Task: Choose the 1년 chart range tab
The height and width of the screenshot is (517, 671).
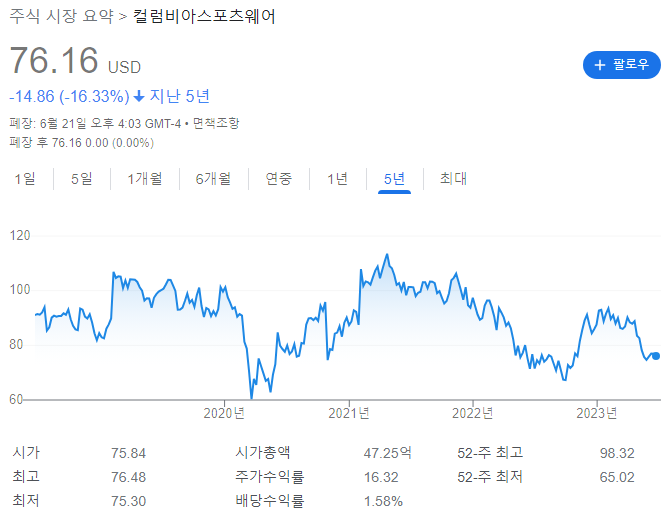Action: click(x=338, y=178)
